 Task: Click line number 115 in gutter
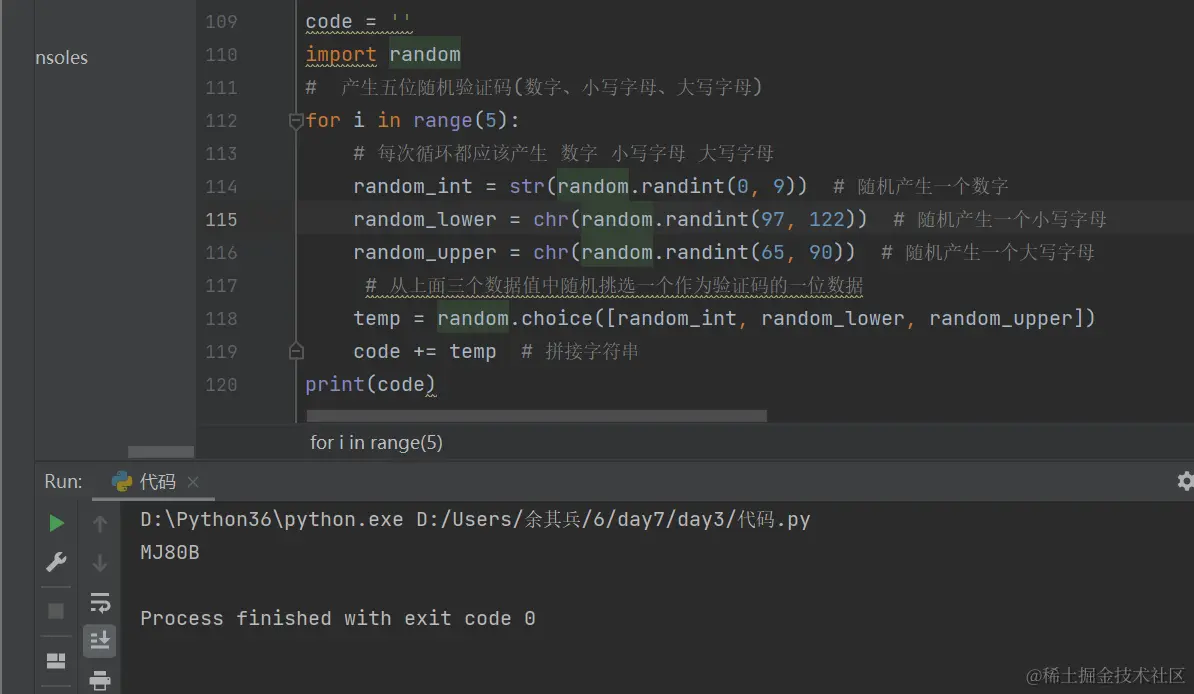point(221,219)
